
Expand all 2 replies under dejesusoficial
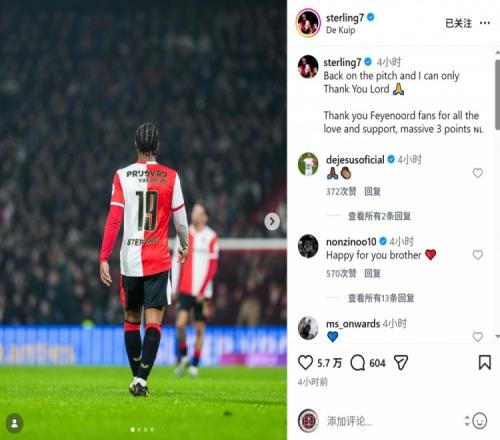379,216
